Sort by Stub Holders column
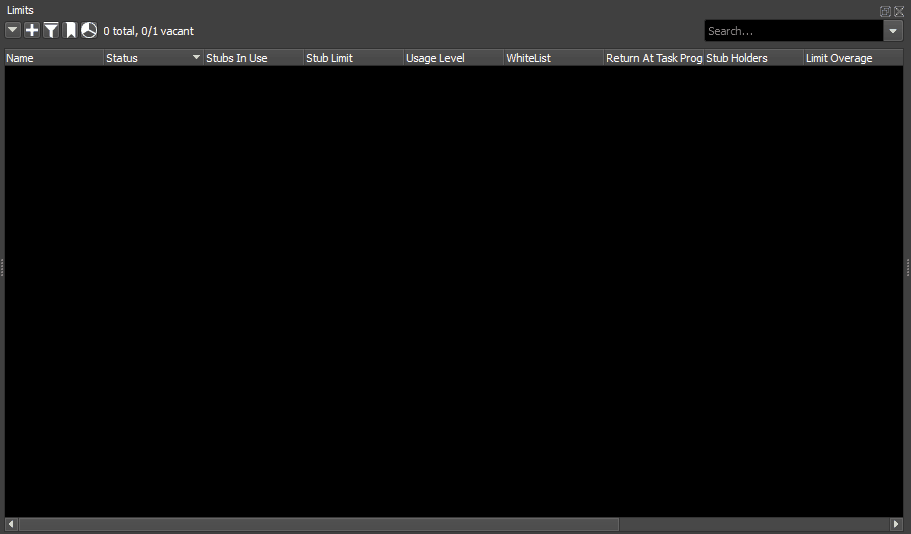The image size is (911, 534). (754, 58)
